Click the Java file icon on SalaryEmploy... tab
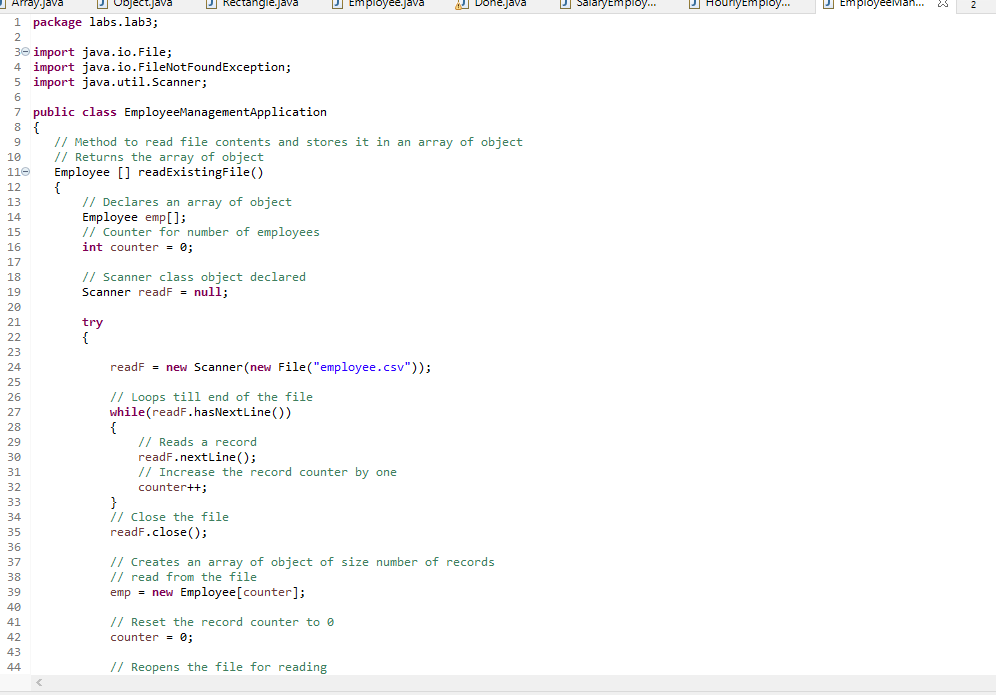The width and height of the screenshot is (996, 695). 565,4
